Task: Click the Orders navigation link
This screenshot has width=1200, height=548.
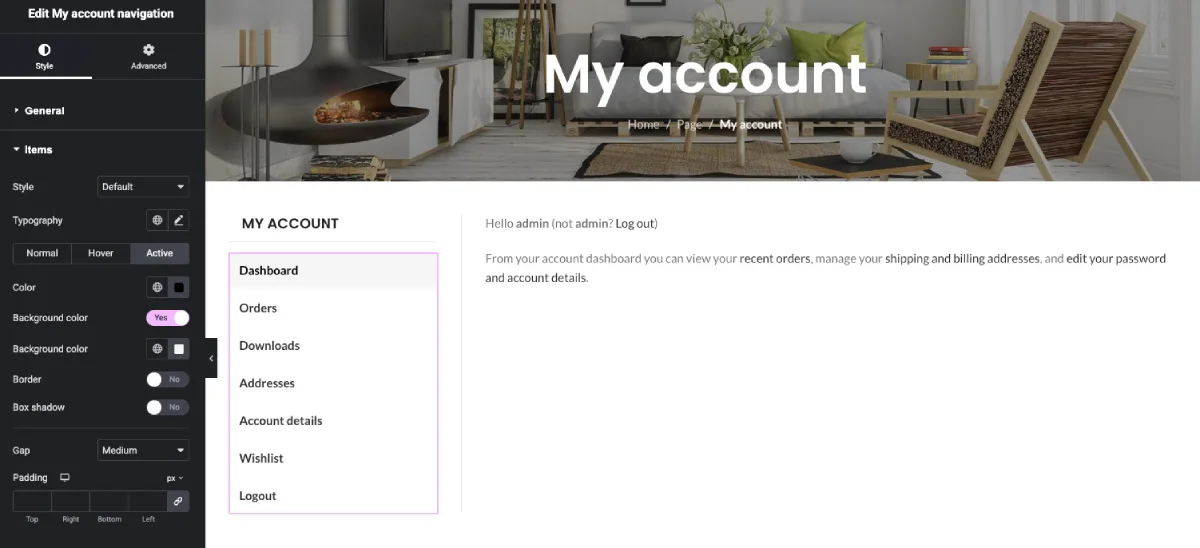Action: pyautogui.click(x=258, y=308)
